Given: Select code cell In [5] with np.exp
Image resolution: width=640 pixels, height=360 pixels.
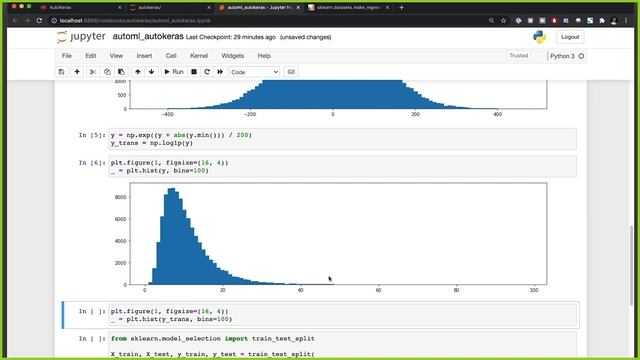Looking at the screenshot, I should 342,139.
